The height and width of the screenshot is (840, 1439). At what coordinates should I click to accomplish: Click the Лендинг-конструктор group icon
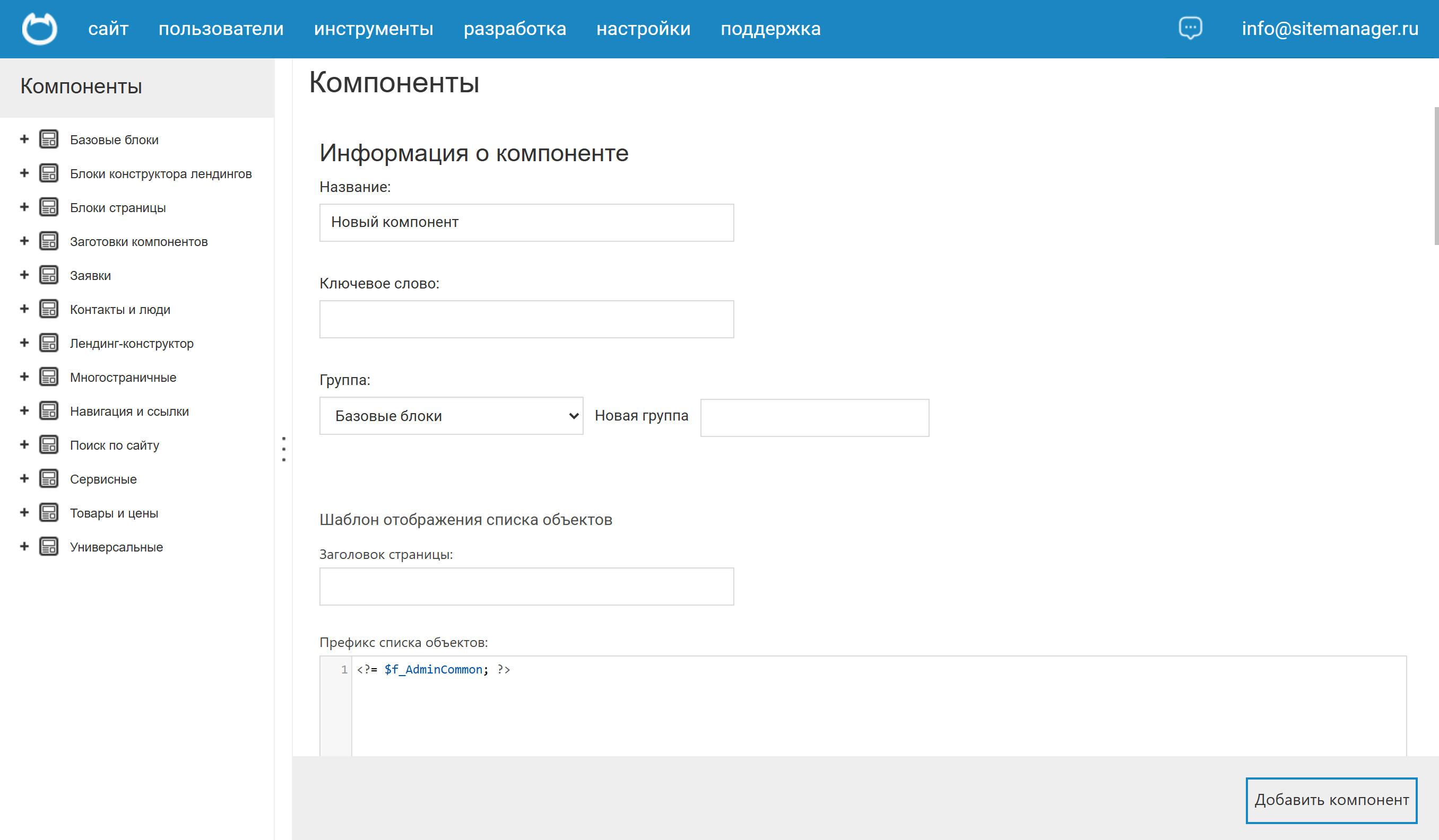pos(48,343)
